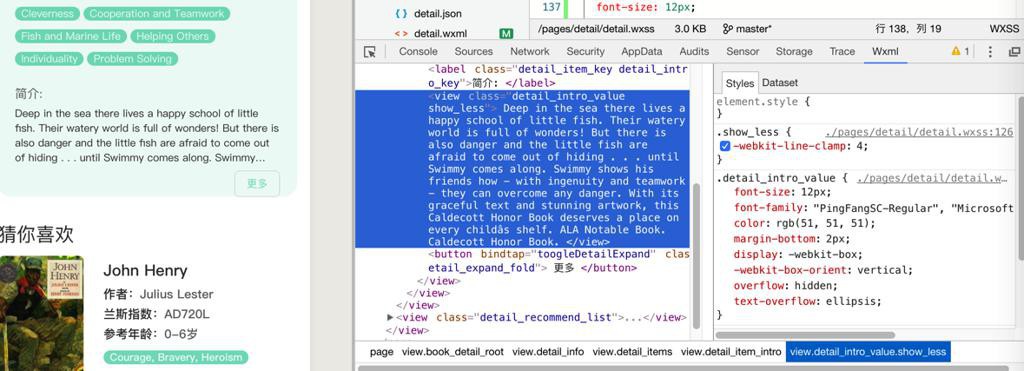
Task: Select the element inspector picker icon
Action: (370, 52)
